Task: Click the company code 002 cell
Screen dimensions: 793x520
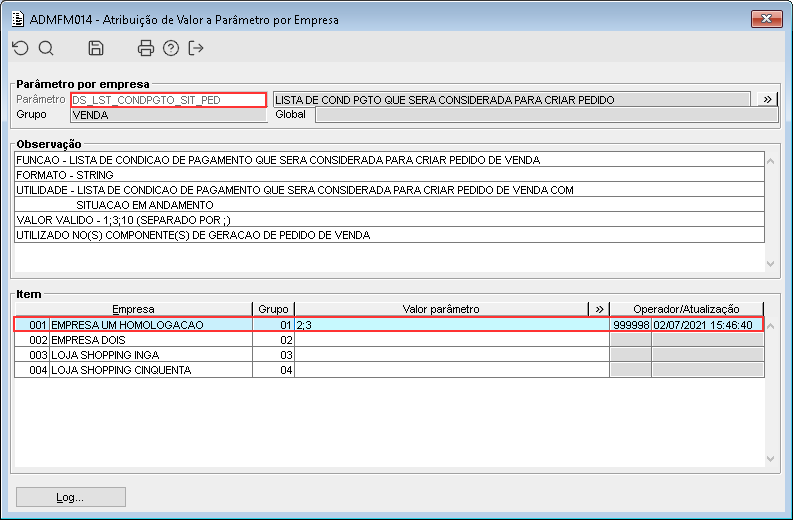Action: [x=32, y=339]
